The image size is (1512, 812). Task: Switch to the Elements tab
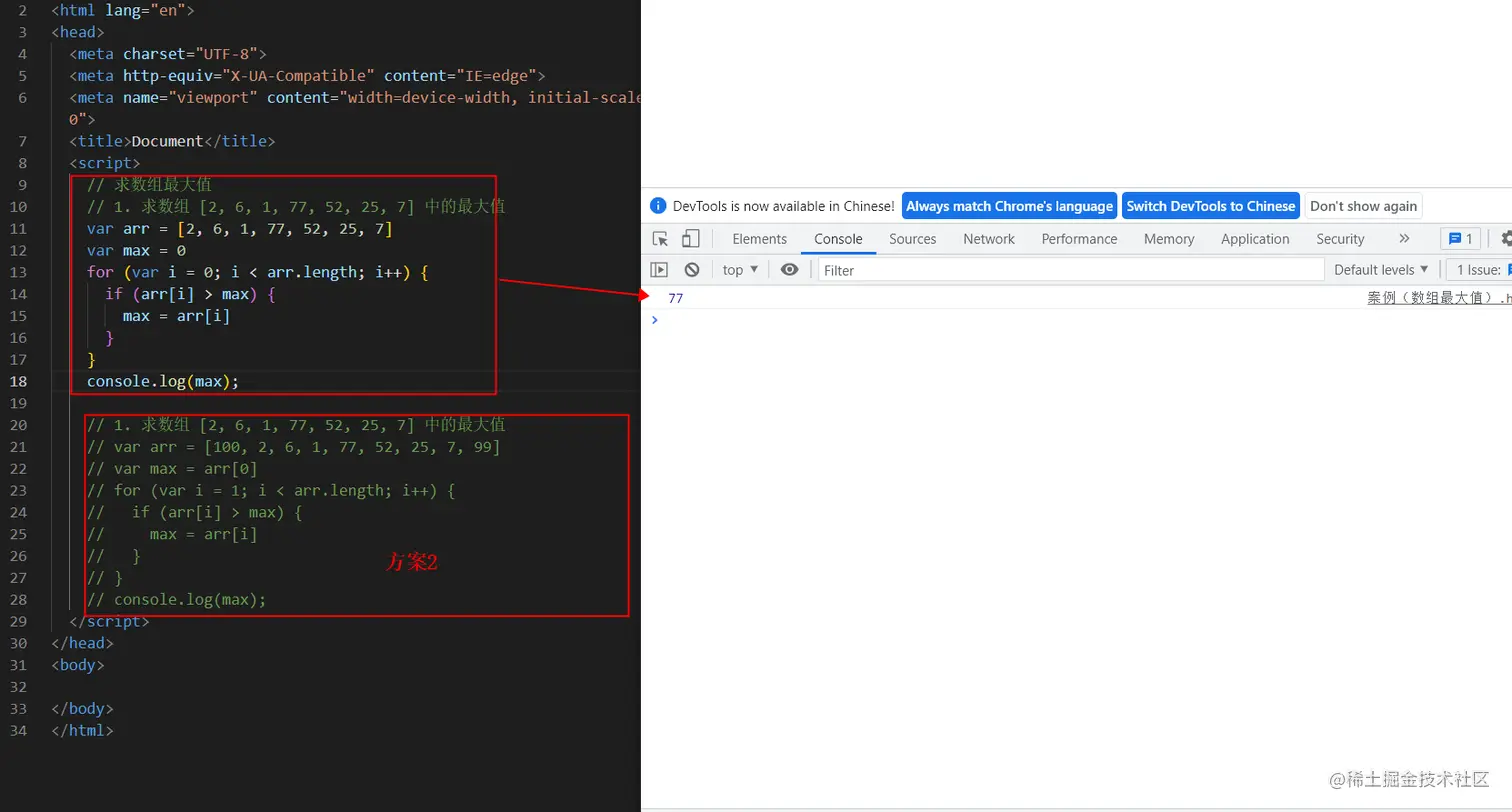[760, 239]
